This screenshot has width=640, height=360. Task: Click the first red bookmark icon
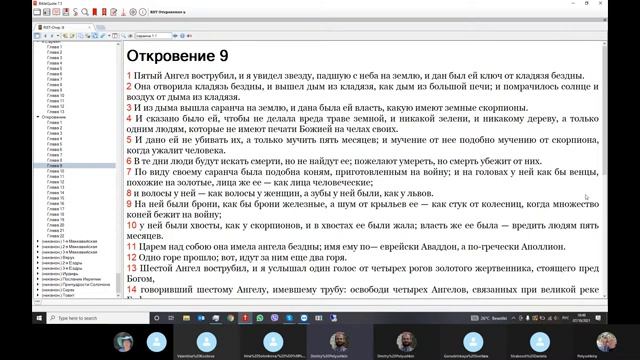click(x=95, y=12)
